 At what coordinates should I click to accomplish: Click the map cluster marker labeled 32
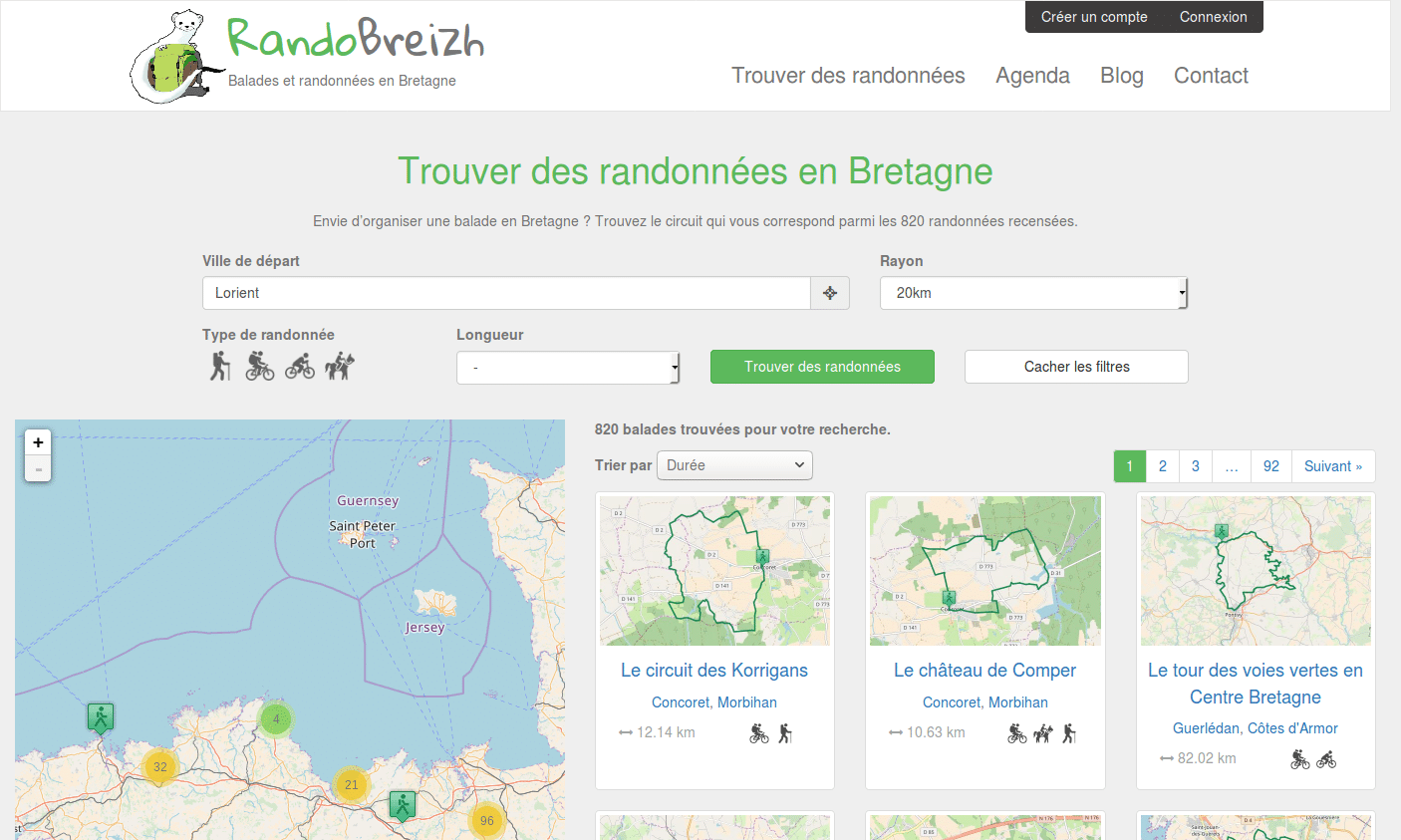(x=159, y=767)
